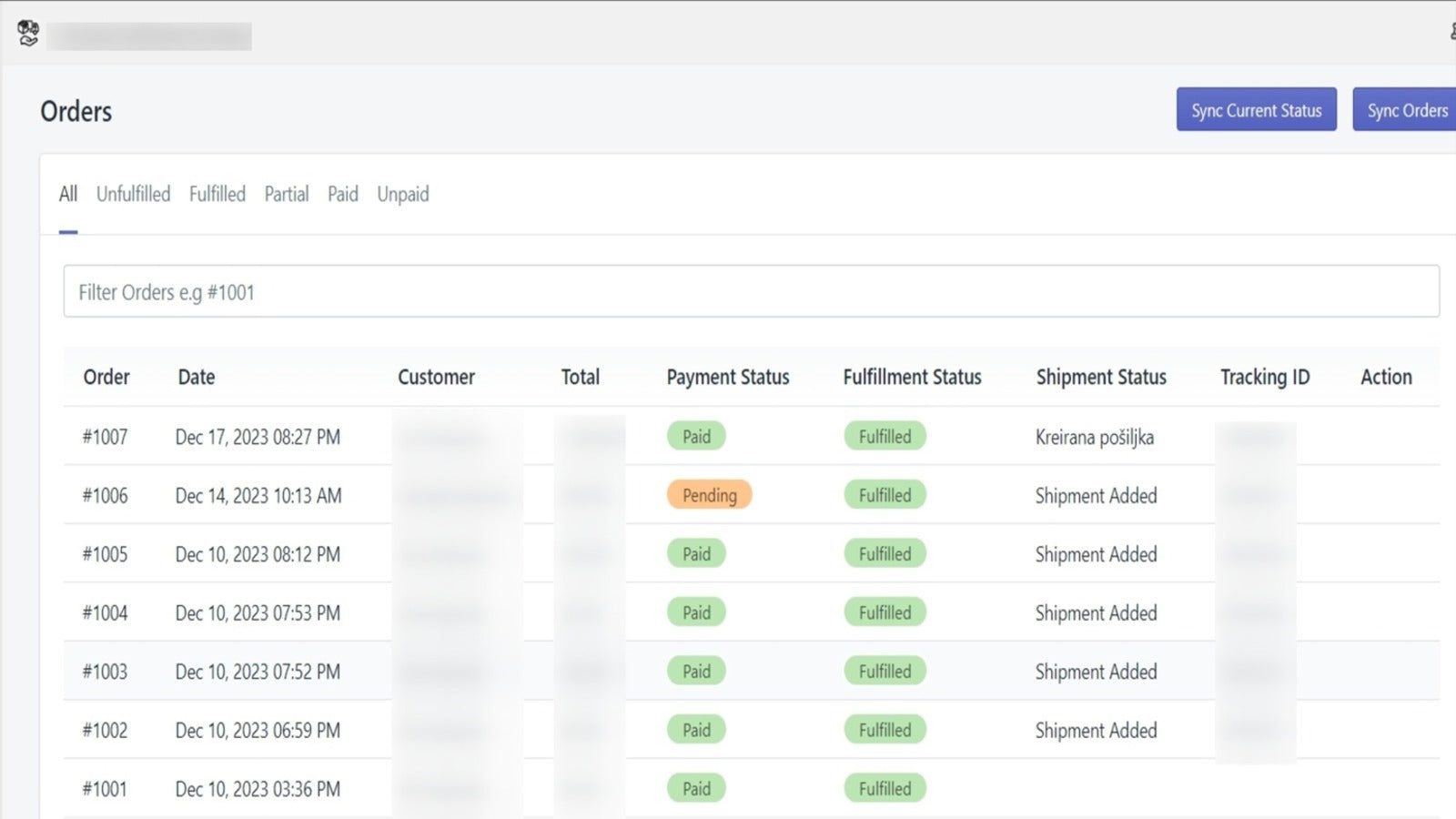
Task: Open order #1006 in the list
Action: [x=105, y=496]
